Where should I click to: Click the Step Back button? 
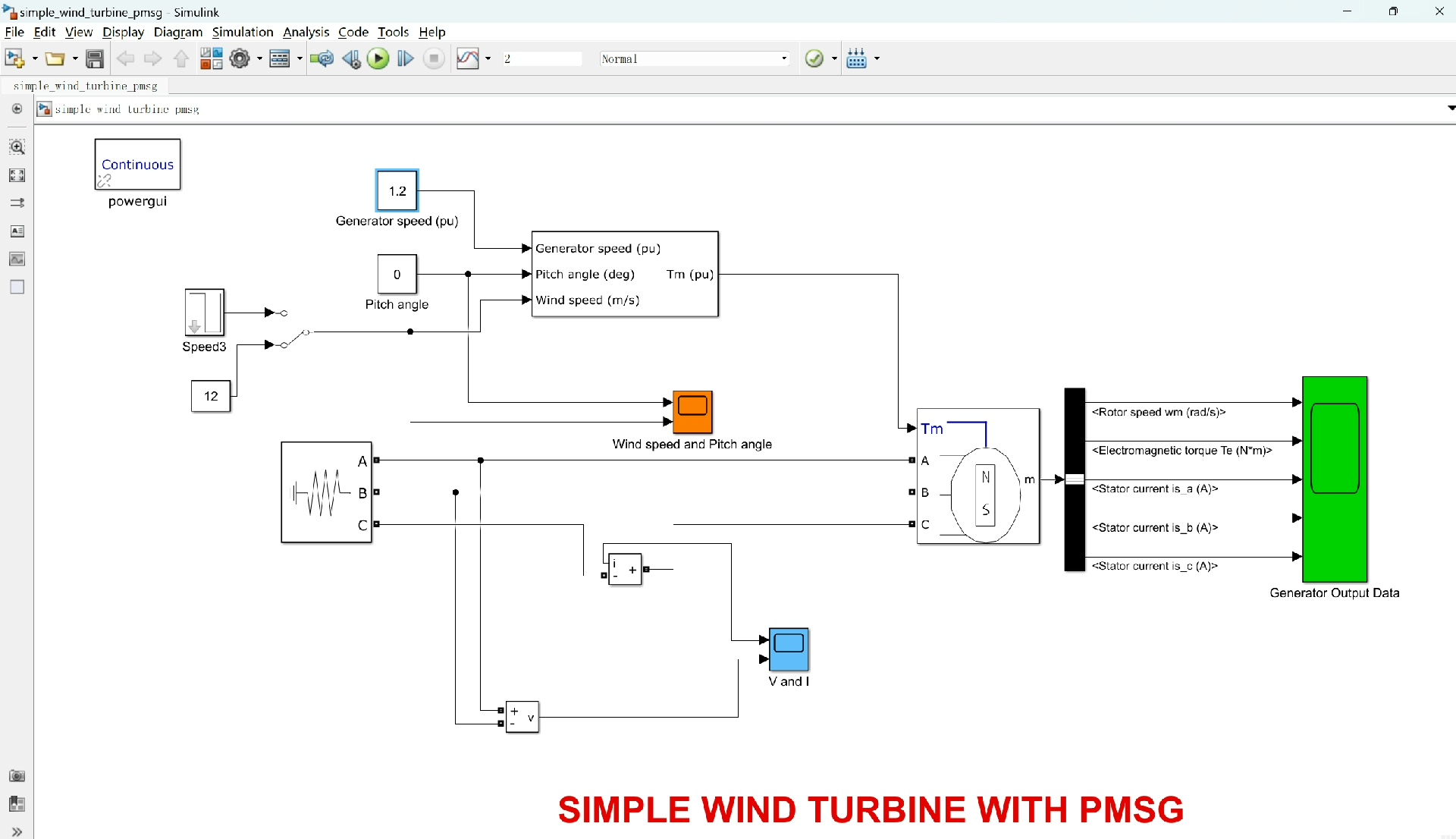click(x=350, y=58)
